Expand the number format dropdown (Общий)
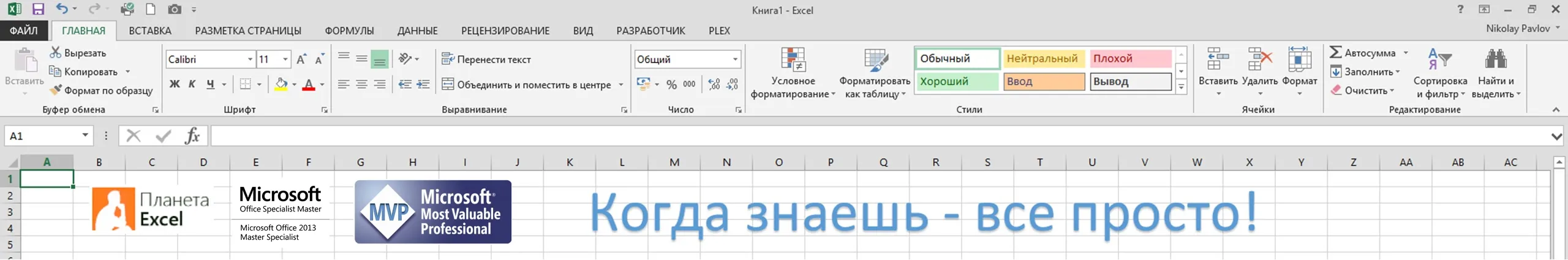Image resolution: width=1568 pixels, height=260 pixels. click(x=735, y=59)
